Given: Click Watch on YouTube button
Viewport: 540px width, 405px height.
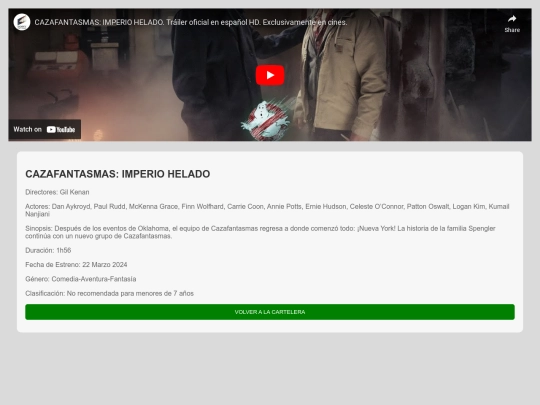Looking at the screenshot, I should tap(44, 129).
